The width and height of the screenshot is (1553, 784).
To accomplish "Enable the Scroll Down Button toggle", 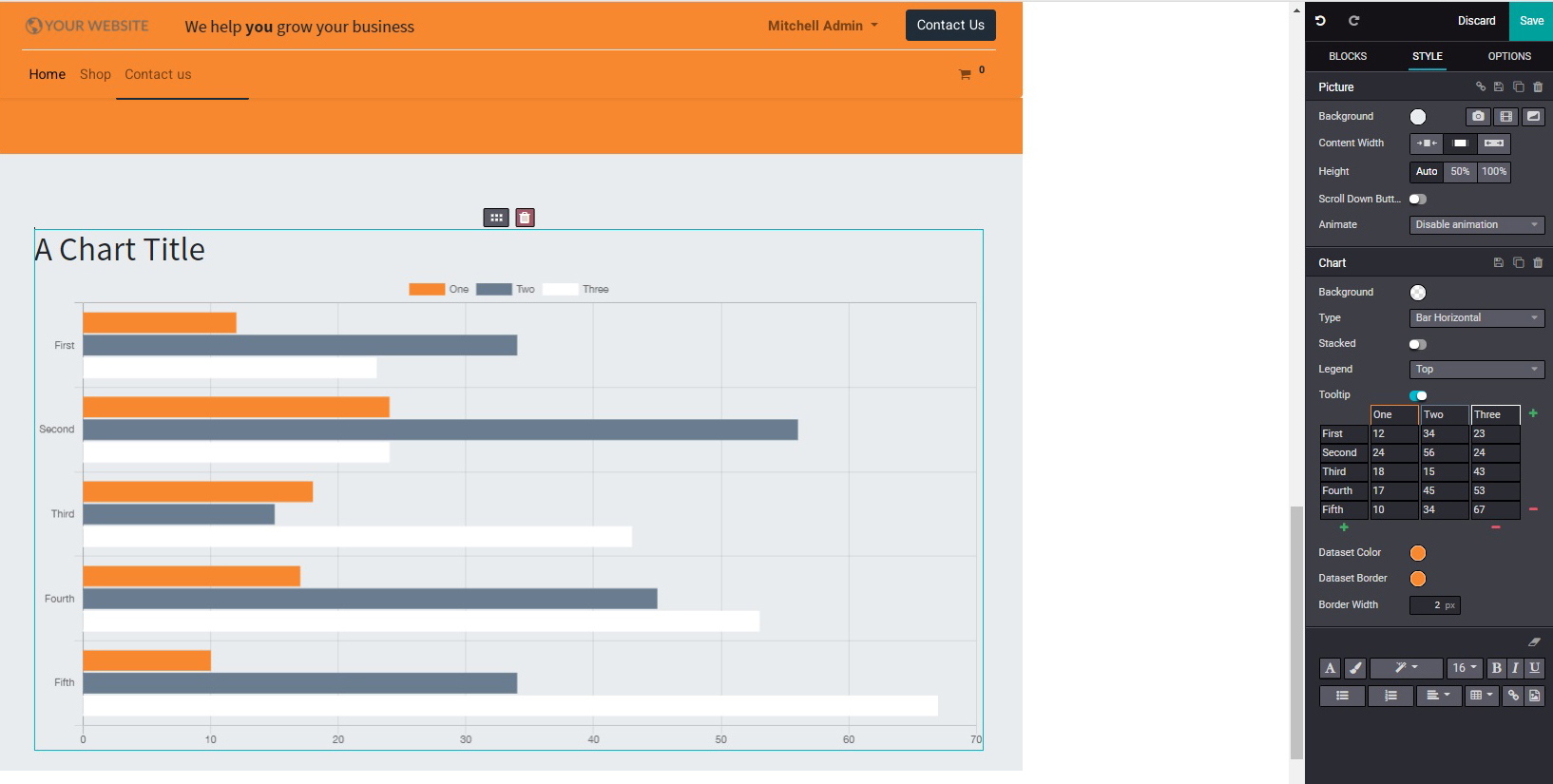I will click(1417, 200).
